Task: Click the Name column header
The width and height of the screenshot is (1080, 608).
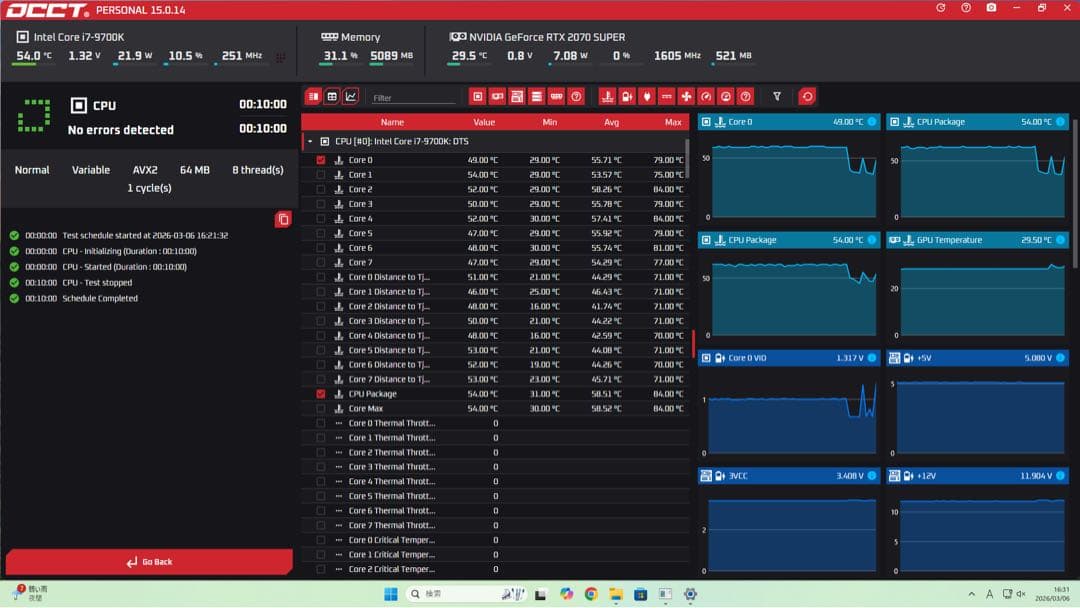Action: click(x=392, y=122)
